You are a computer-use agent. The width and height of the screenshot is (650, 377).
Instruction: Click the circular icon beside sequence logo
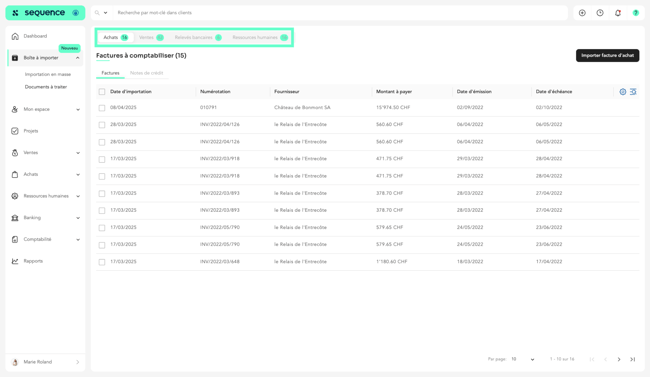pos(75,13)
